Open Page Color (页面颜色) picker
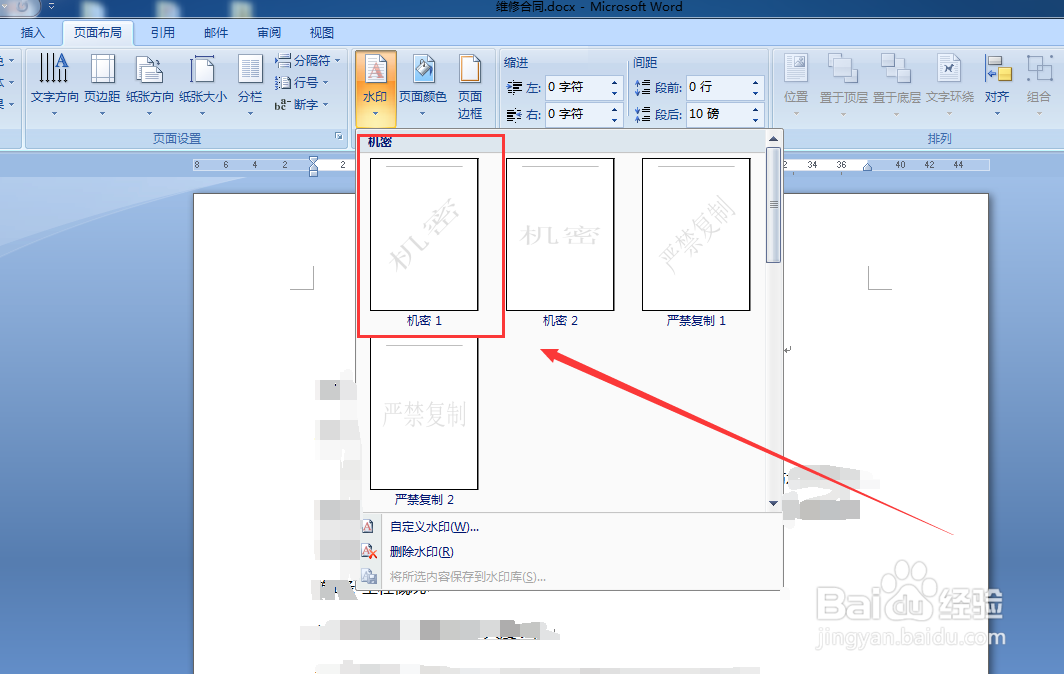The height and width of the screenshot is (674, 1064). pyautogui.click(x=423, y=86)
